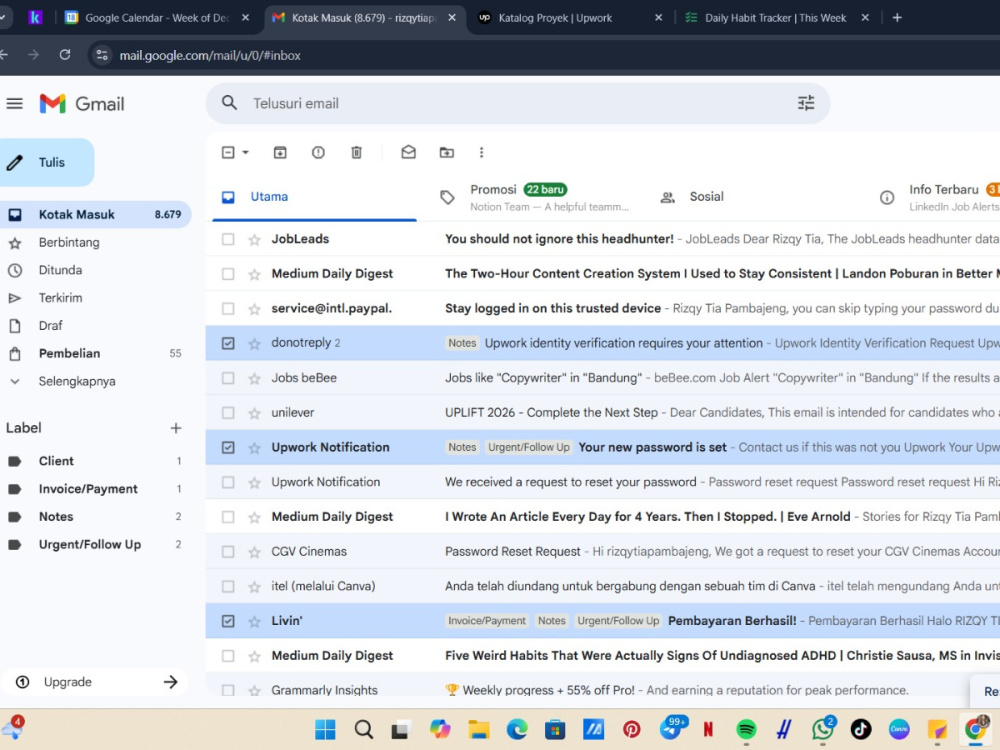
Task: Star the unilever email
Action: [254, 413]
